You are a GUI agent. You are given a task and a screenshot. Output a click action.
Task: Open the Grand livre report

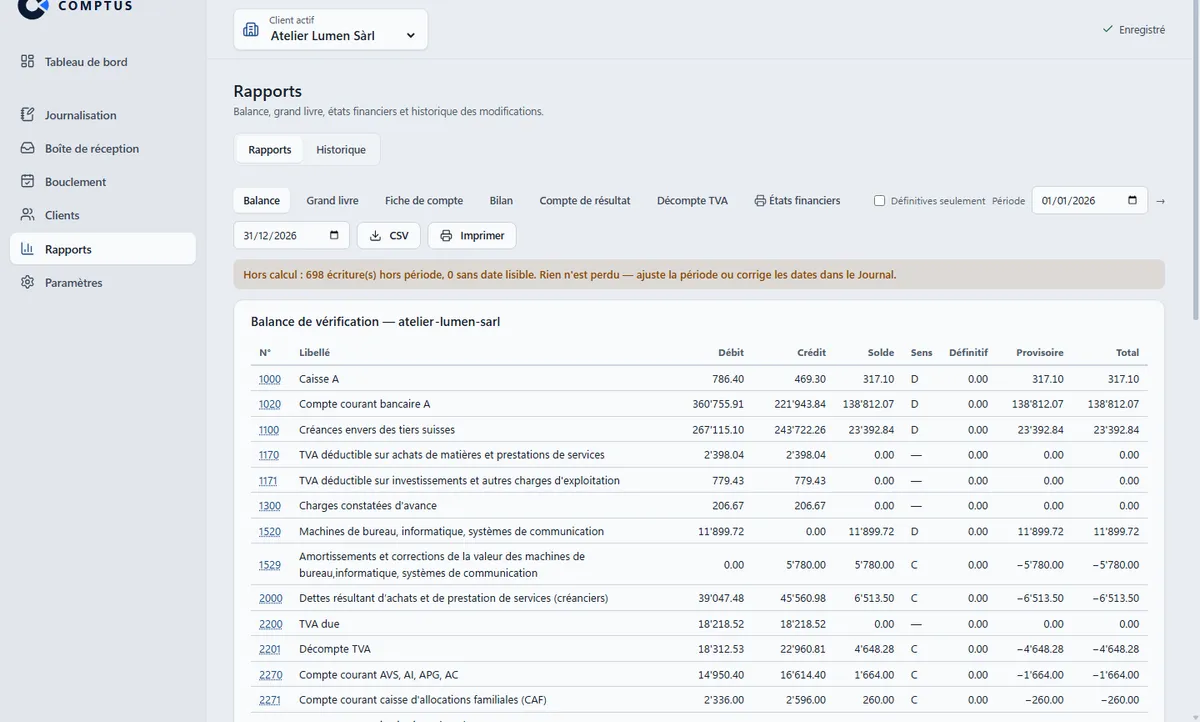point(332,201)
